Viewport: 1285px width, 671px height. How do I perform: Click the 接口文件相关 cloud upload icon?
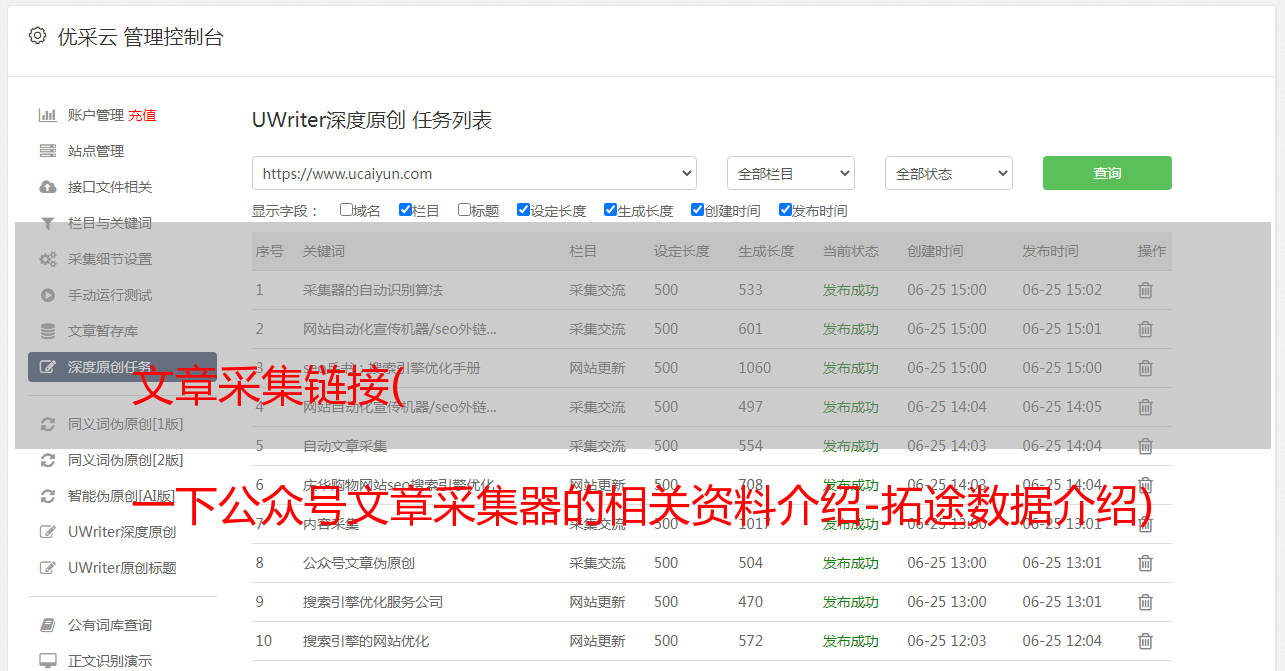(47, 187)
